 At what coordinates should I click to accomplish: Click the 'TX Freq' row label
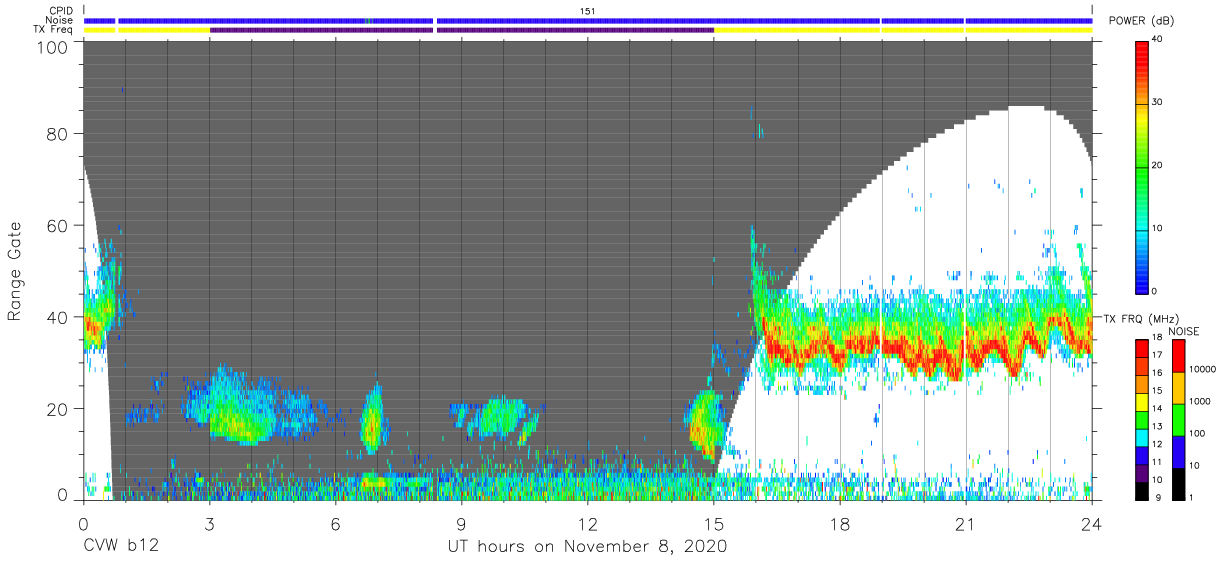[x=55, y=30]
